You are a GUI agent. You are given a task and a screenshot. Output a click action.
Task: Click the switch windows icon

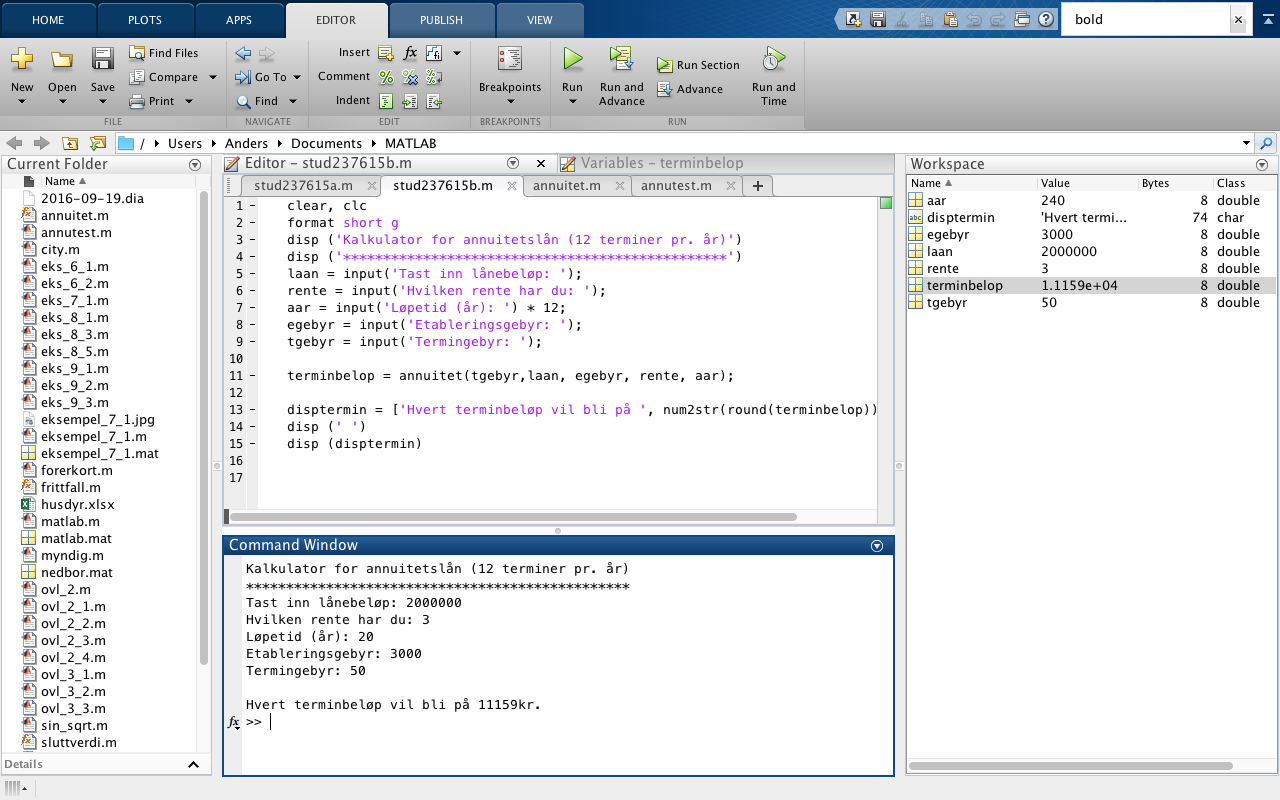point(1022,19)
